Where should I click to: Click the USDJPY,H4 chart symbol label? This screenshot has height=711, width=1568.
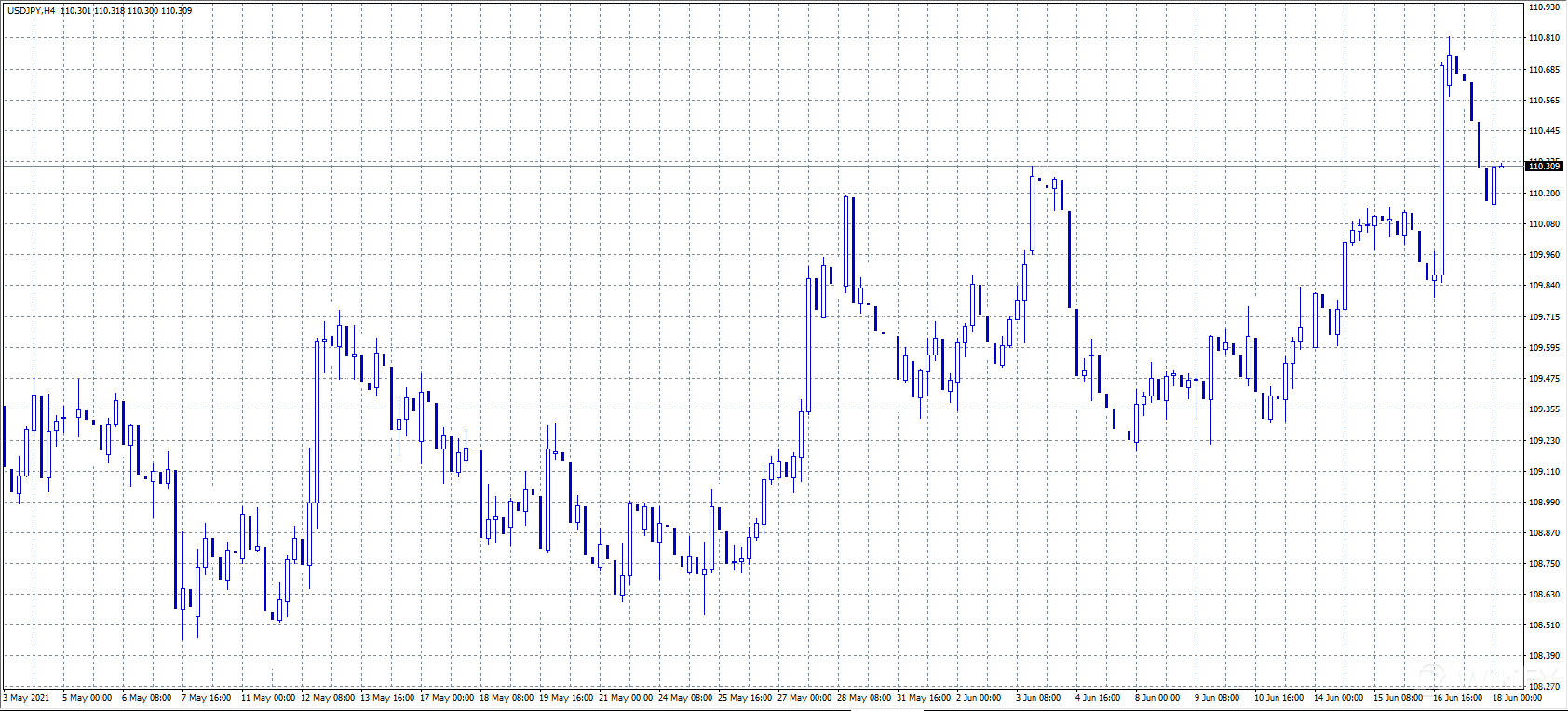[x=31, y=11]
